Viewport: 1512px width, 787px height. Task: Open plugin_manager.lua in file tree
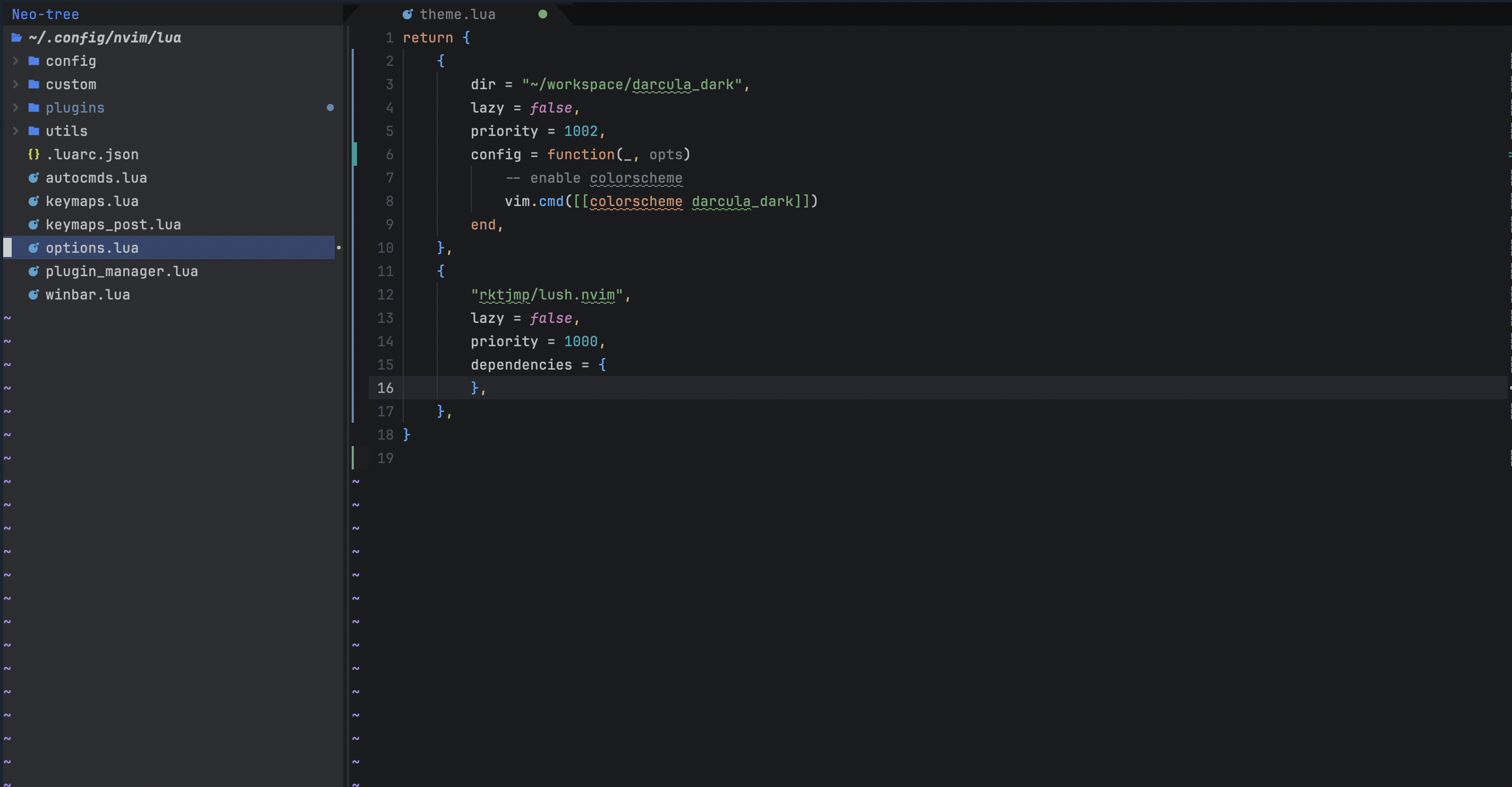(122, 271)
